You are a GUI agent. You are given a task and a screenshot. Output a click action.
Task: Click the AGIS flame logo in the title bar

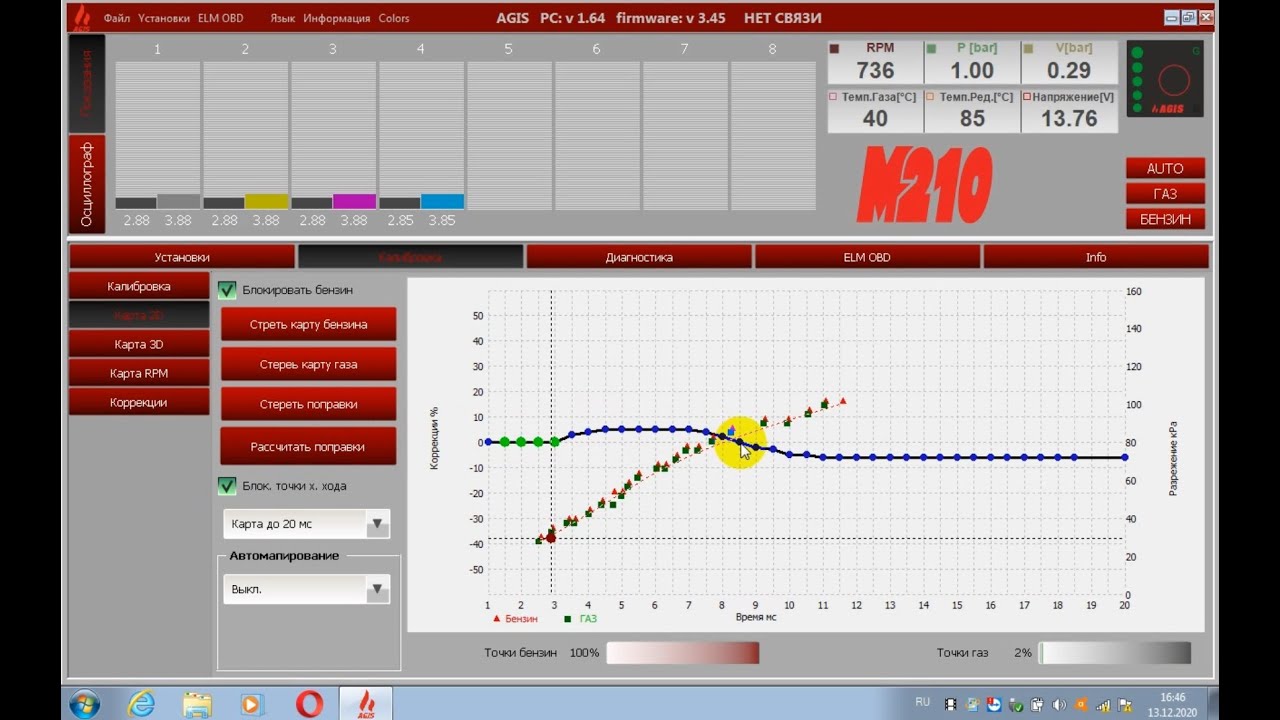83,17
